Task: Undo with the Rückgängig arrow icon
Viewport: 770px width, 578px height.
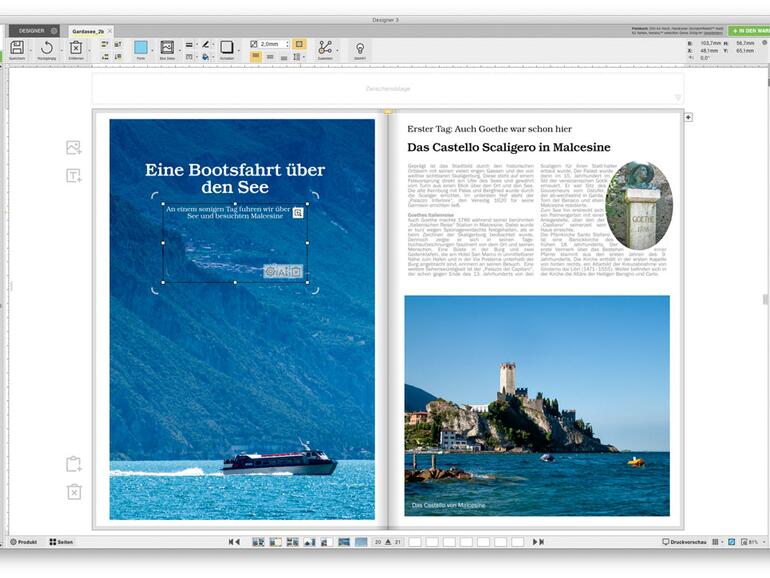Action: [47, 47]
